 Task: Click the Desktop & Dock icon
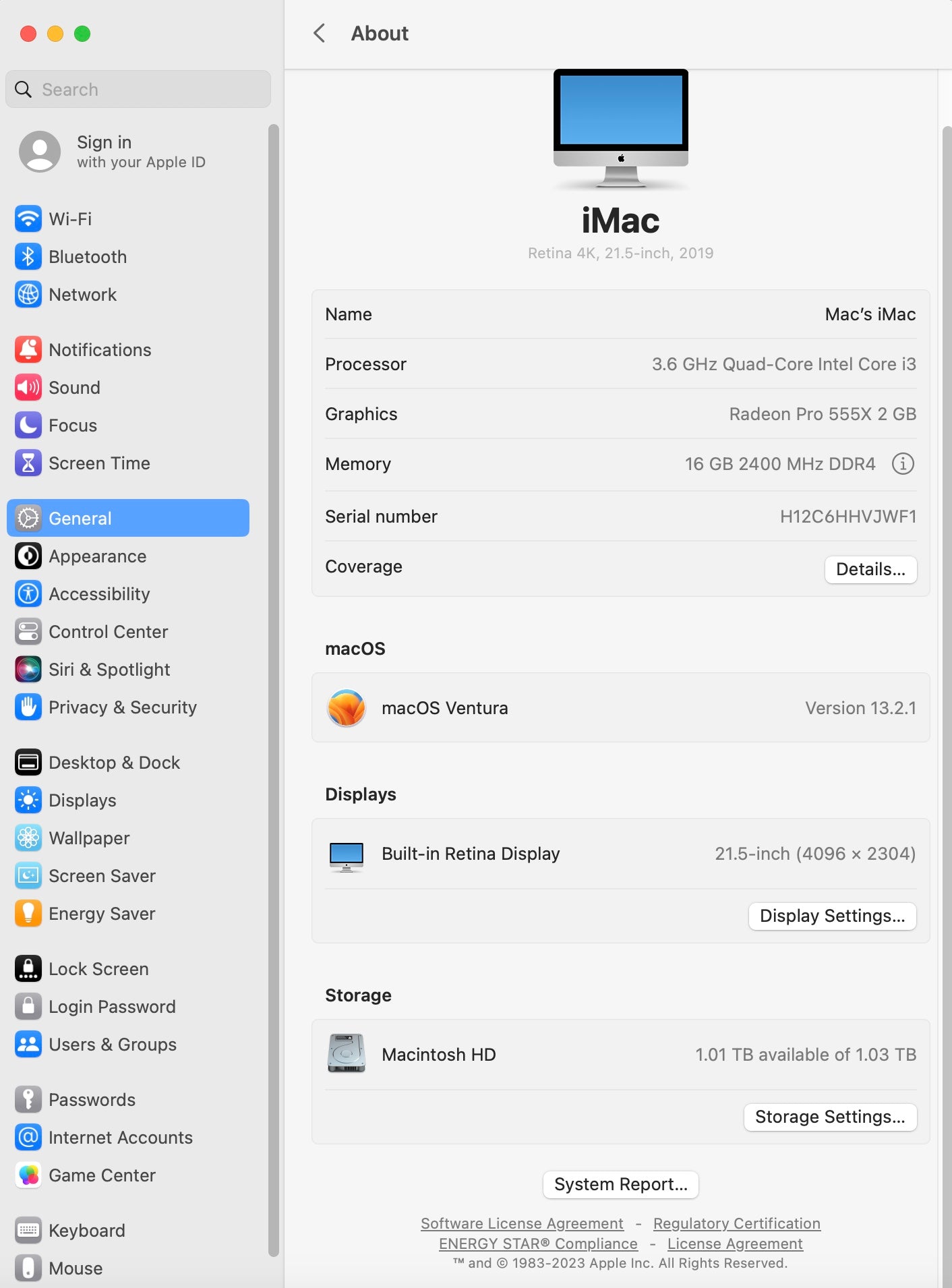(x=28, y=762)
